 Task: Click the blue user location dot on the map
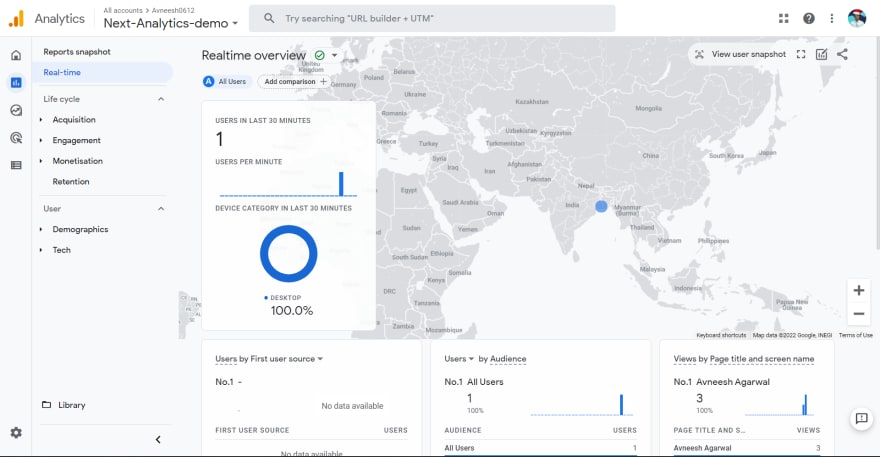[601, 207]
